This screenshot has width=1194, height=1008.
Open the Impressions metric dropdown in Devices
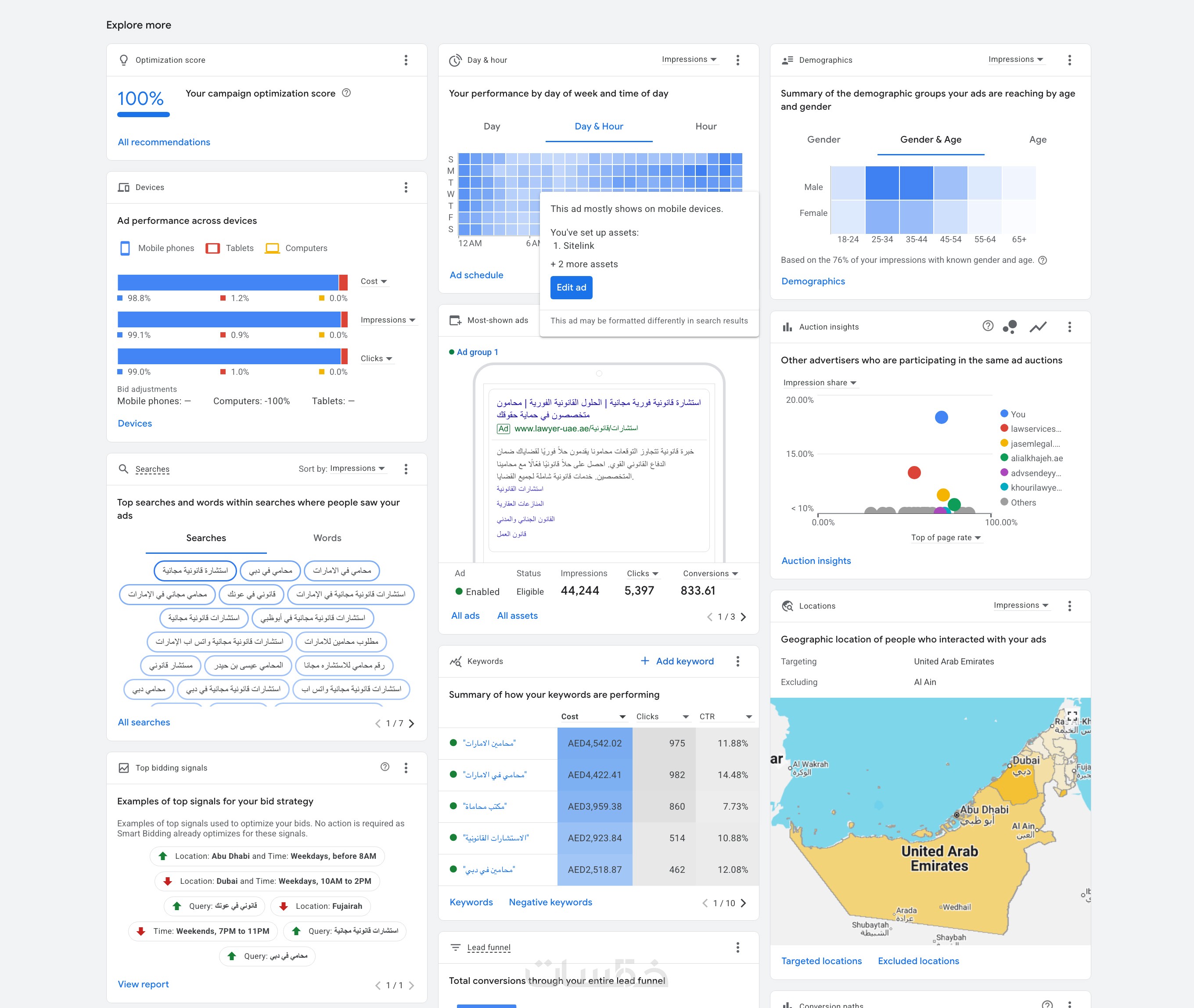click(x=388, y=320)
